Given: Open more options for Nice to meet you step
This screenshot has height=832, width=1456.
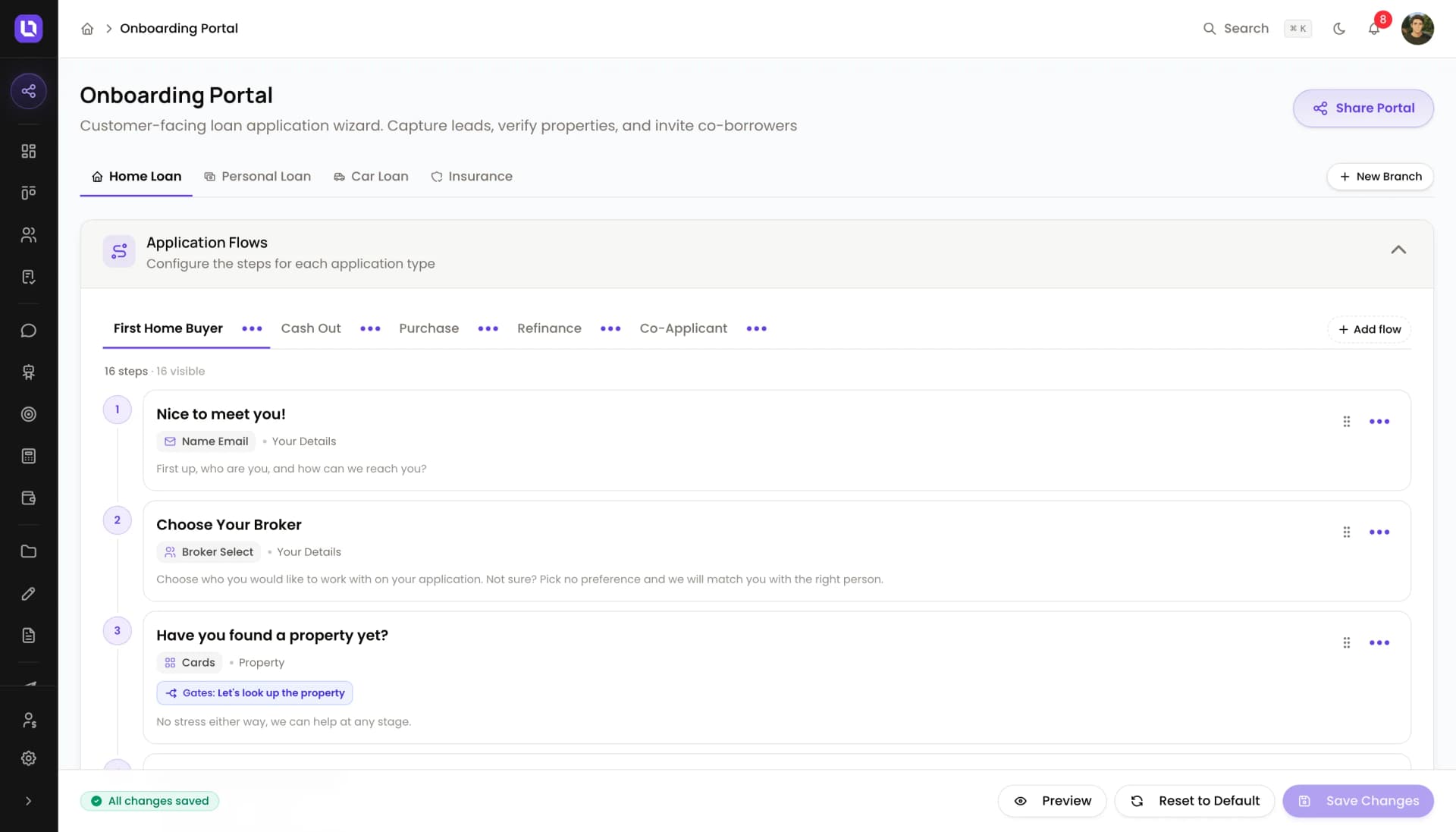Looking at the screenshot, I should [x=1379, y=422].
